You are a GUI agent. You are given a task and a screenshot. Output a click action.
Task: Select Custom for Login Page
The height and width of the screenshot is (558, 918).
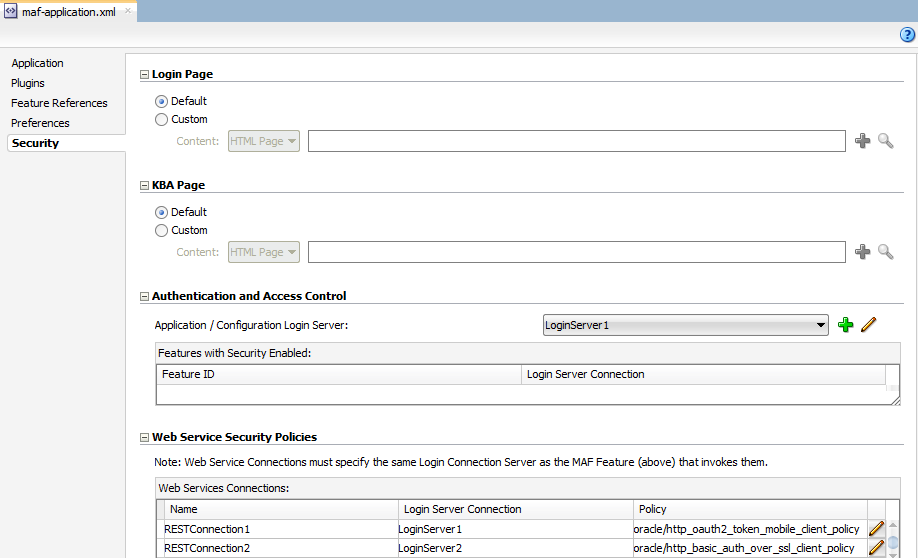(161, 119)
